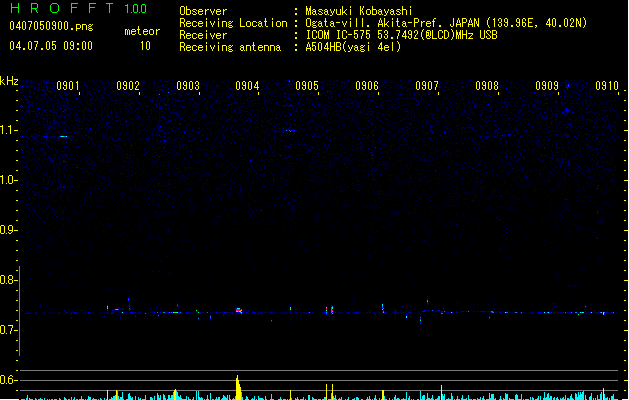
Task: Click the cyan echo streak near 0901 at 1.1 kHz
Action: coord(63,136)
